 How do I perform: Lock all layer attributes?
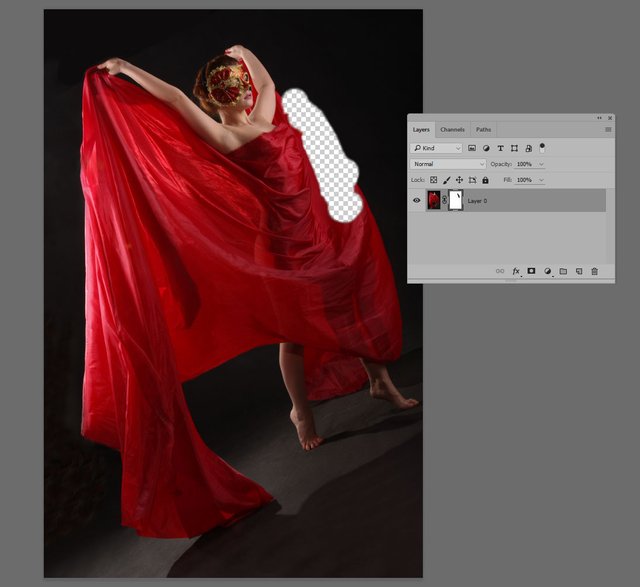[485, 180]
